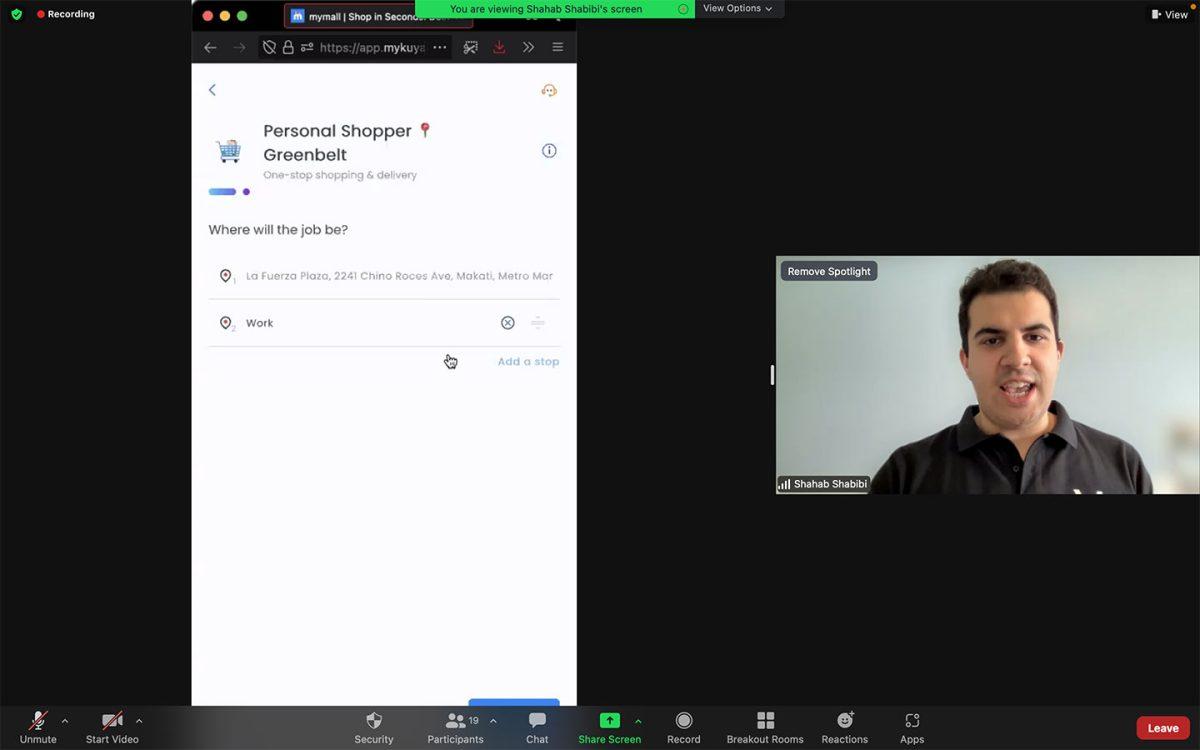Open the View menu at top right
1200x750 pixels.
pos(1169,14)
